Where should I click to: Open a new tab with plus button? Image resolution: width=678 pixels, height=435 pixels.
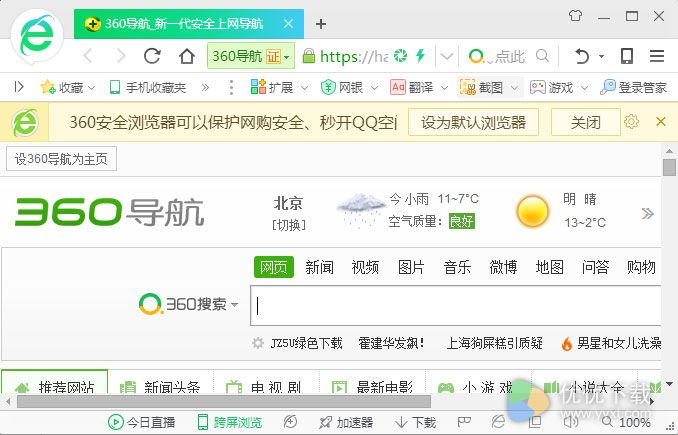(321, 24)
